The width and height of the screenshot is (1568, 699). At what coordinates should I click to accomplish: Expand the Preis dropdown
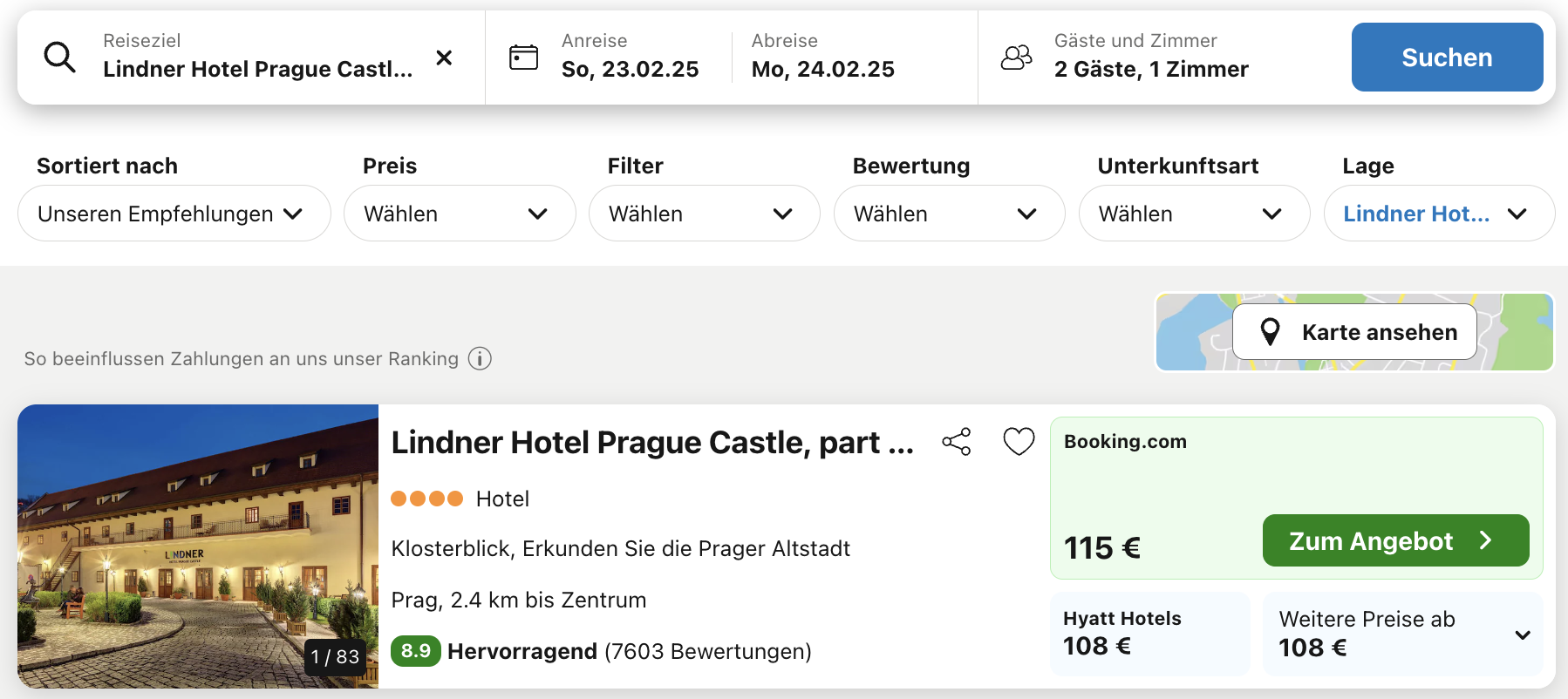(x=460, y=213)
